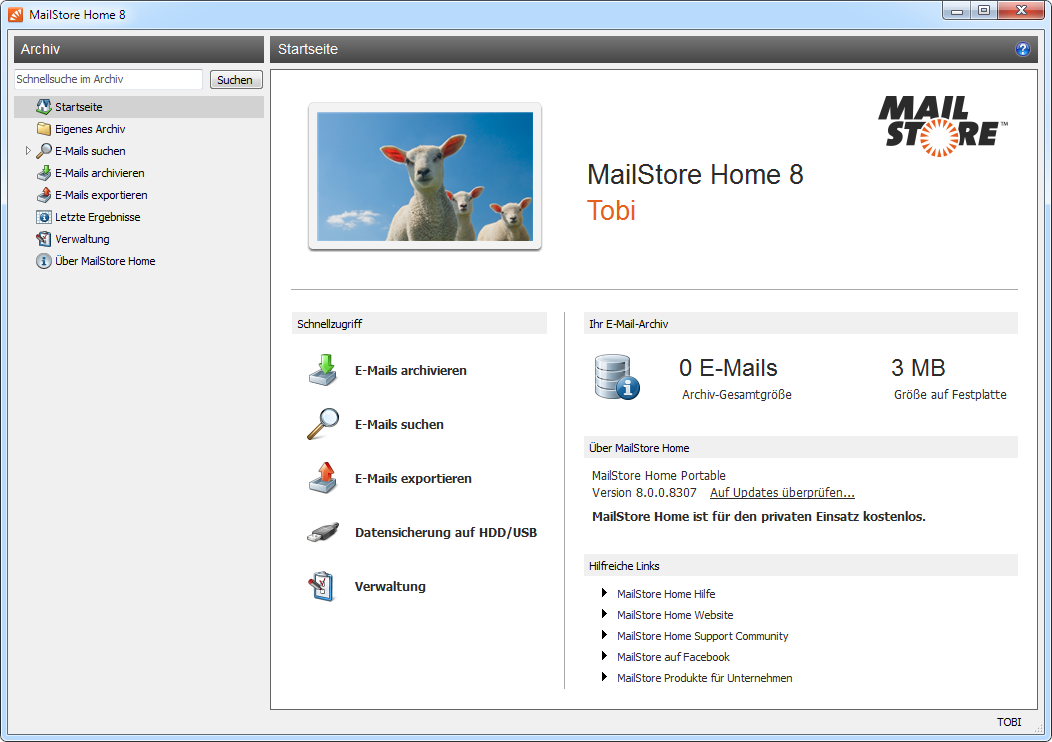The height and width of the screenshot is (742, 1052).
Task: Click the sheep photo thumbnail
Action: pyautogui.click(x=425, y=176)
